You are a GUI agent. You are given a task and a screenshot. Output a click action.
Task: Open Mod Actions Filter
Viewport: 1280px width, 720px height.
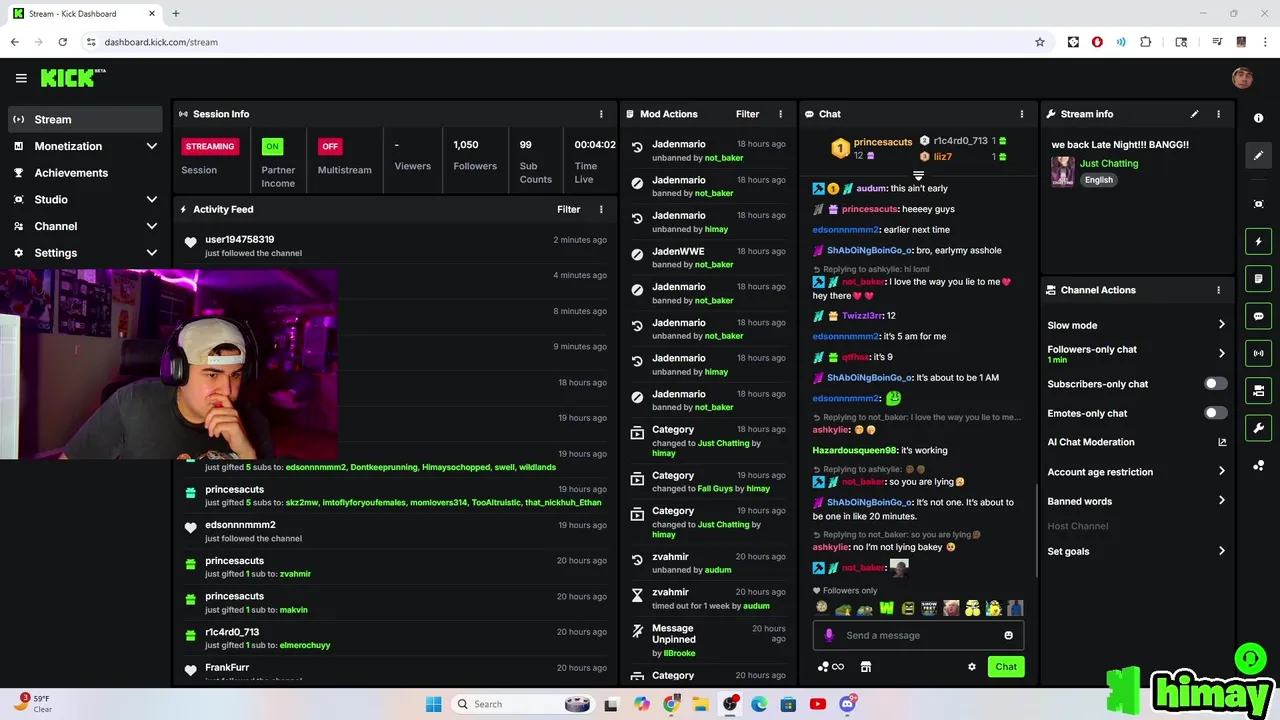coord(747,114)
